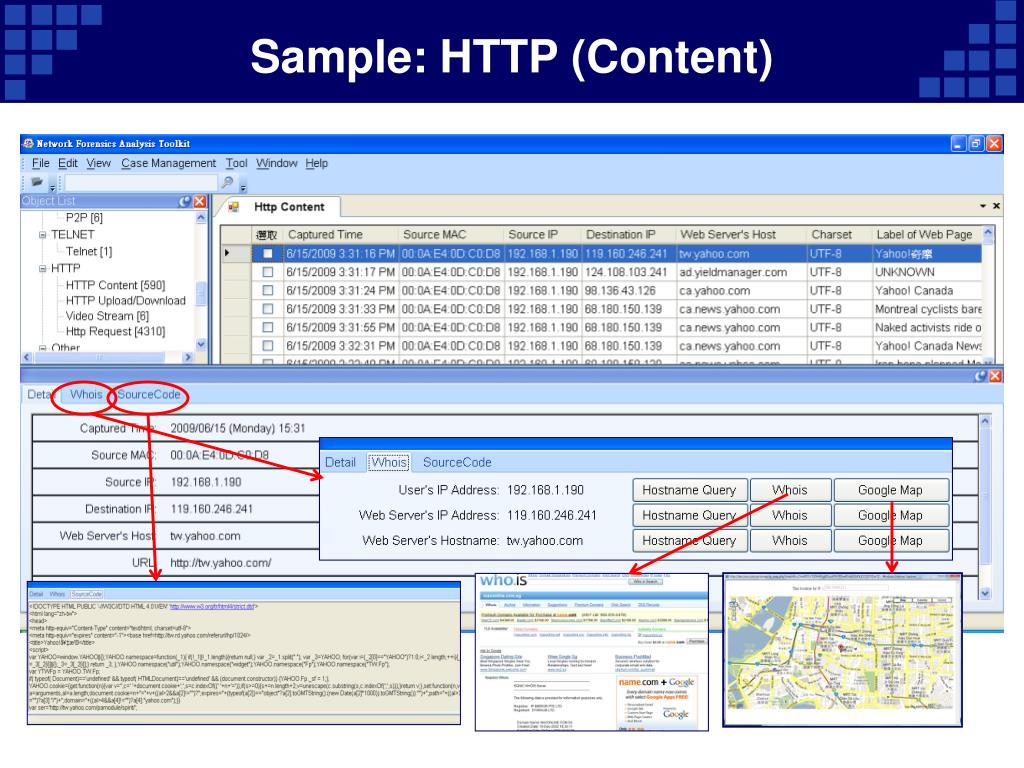
Task: Tick checkbox for the 3:32:31 PM row
Action: click(x=268, y=345)
